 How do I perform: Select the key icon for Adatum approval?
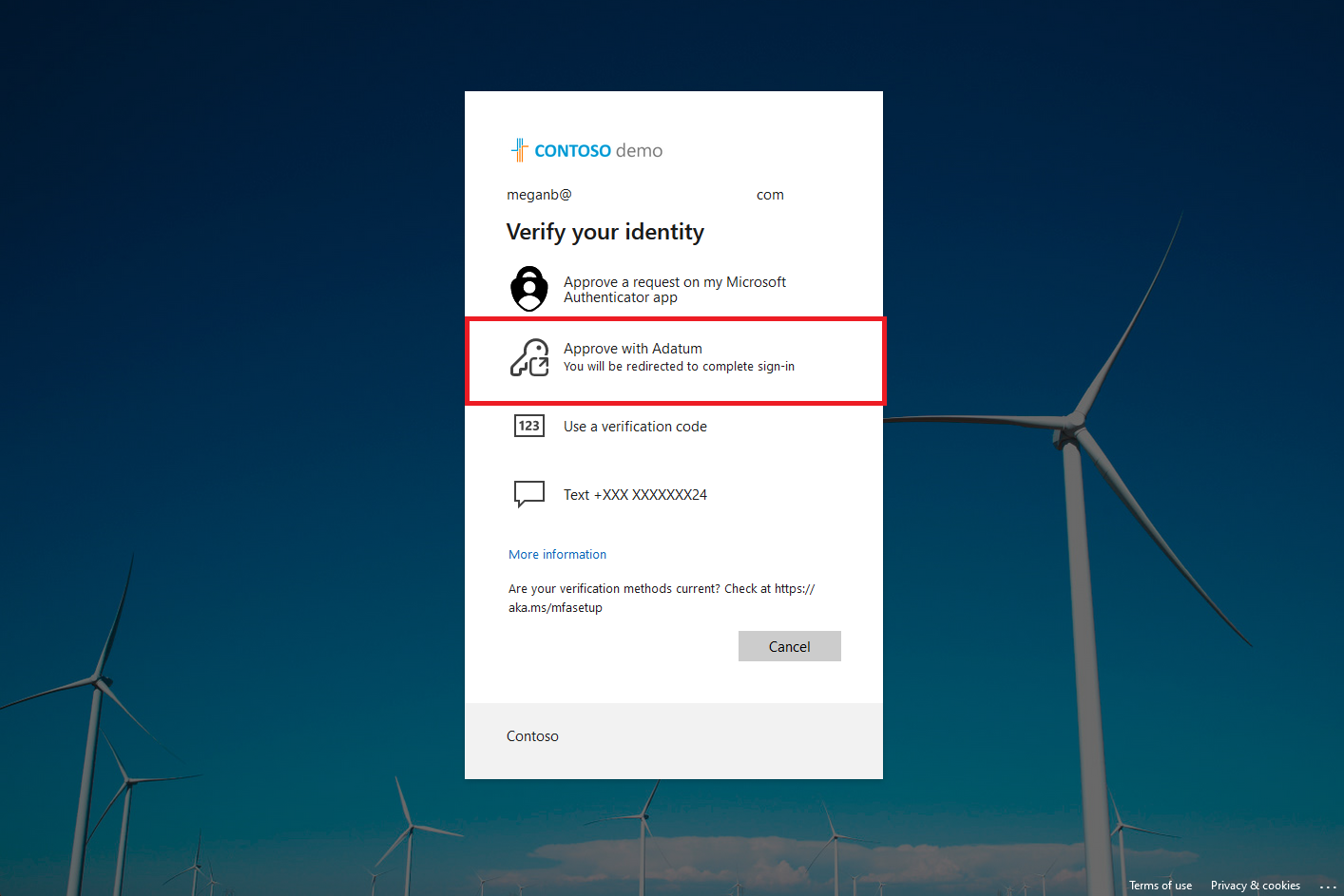pos(529,358)
